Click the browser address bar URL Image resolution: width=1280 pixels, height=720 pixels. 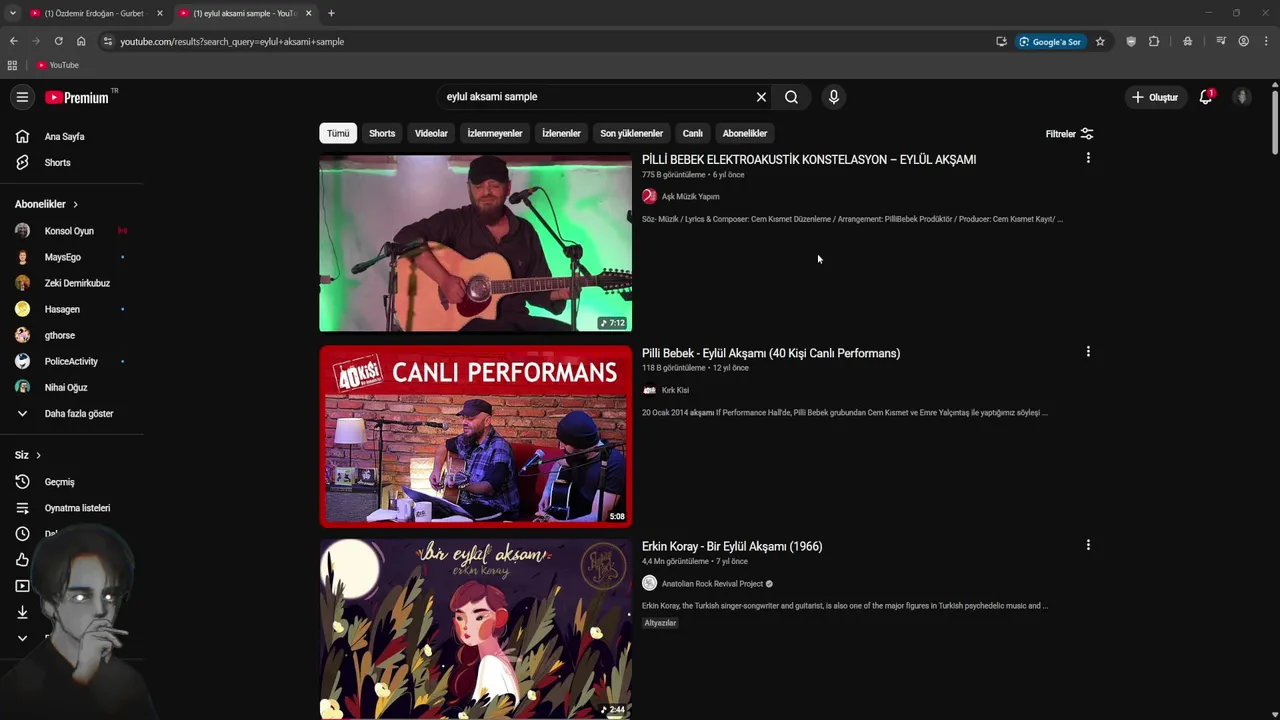tap(232, 41)
